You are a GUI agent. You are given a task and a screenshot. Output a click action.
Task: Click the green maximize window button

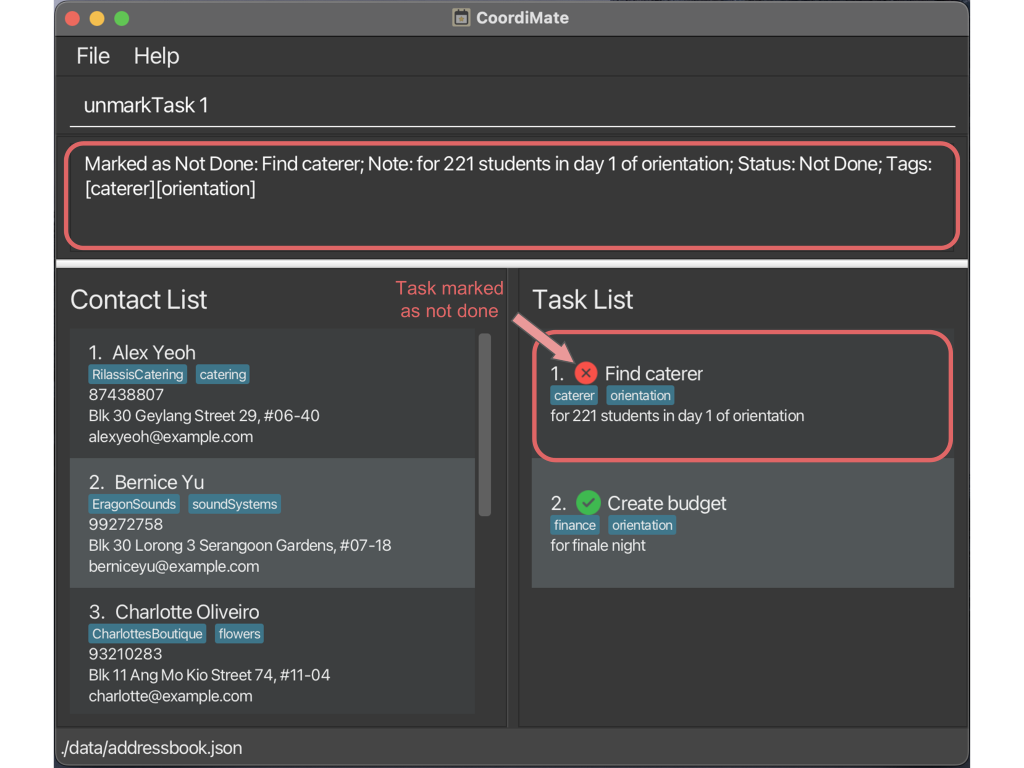click(122, 18)
